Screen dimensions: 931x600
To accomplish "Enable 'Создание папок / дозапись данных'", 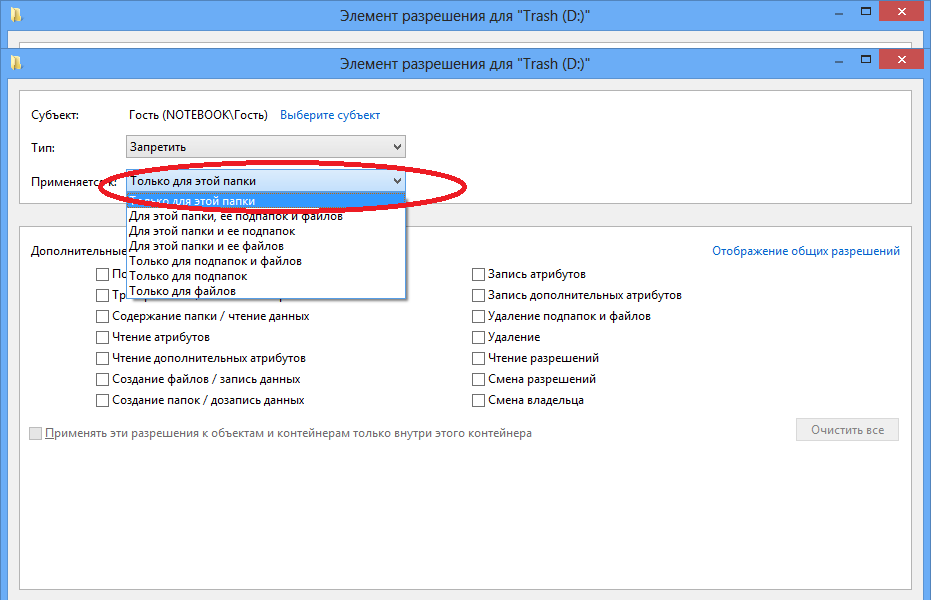I will pyautogui.click(x=102, y=400).
